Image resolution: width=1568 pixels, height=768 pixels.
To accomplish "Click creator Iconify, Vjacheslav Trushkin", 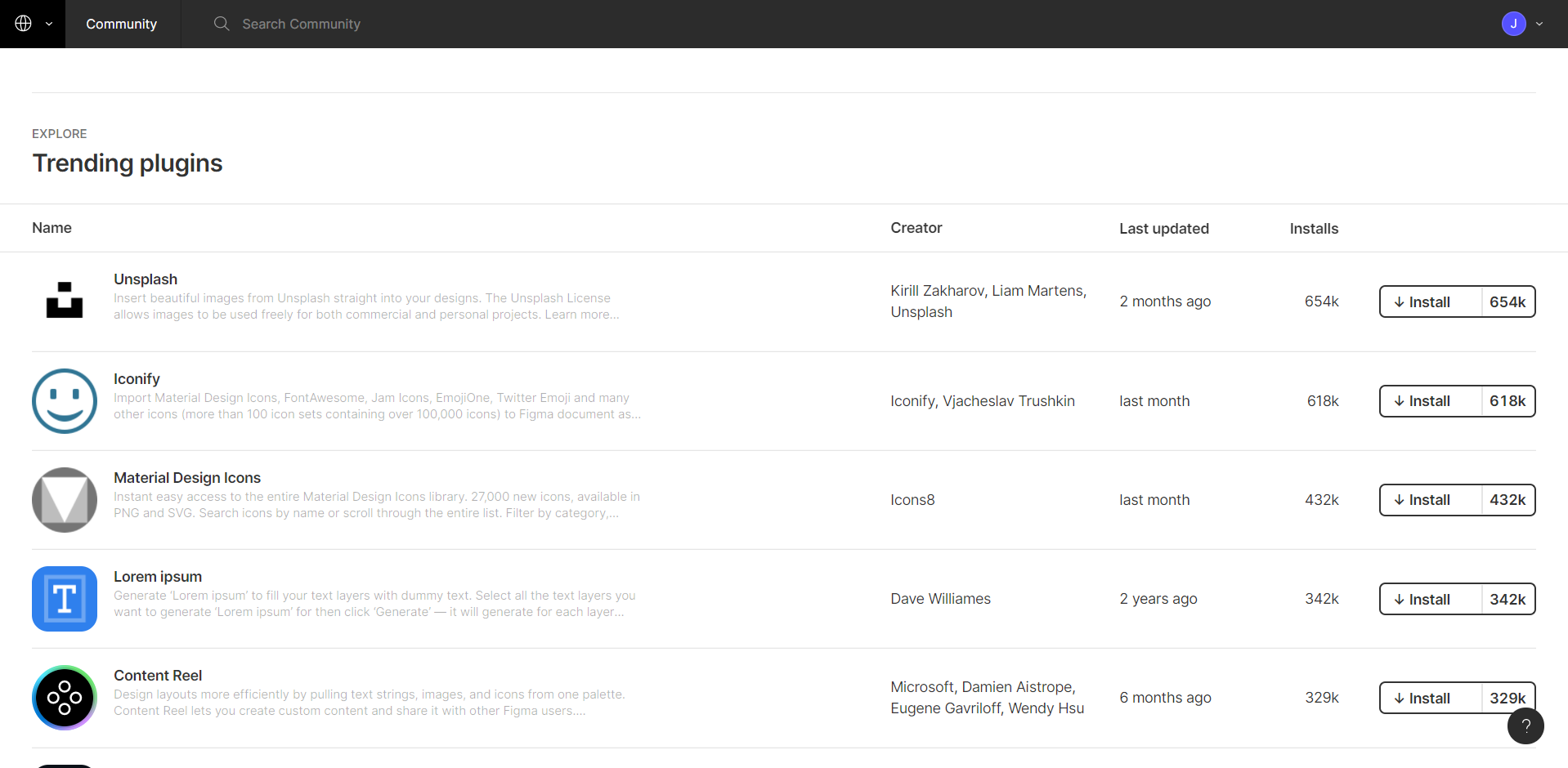I will pyautogui.click(x=983, y=401).
